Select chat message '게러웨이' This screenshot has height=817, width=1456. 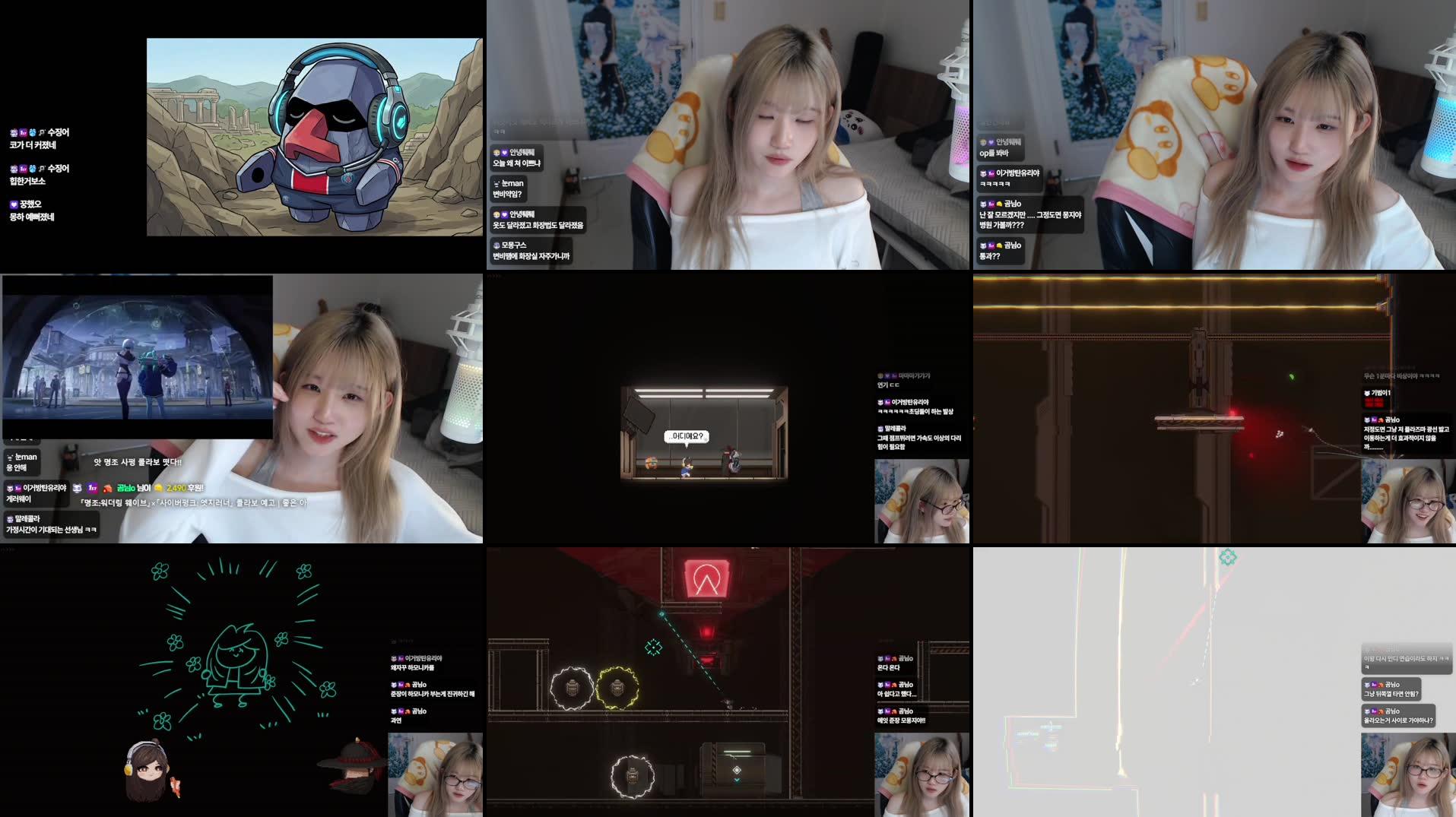19,499
